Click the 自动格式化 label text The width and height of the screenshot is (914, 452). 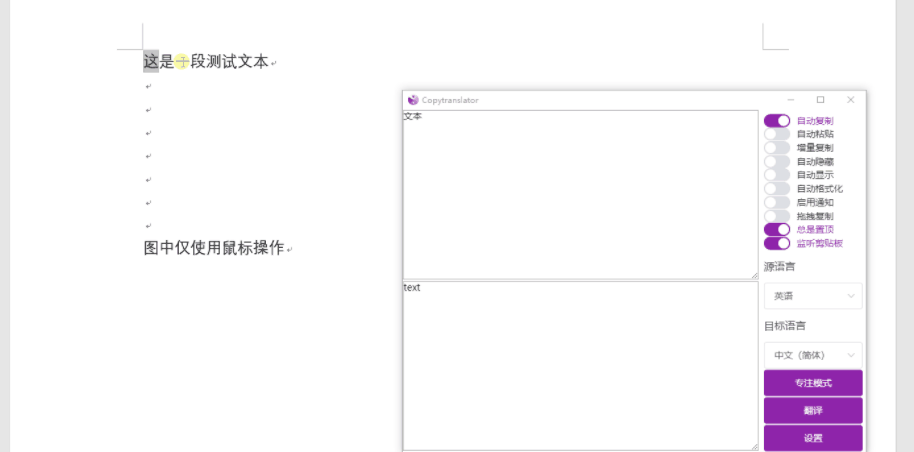[x=820, y=188]
